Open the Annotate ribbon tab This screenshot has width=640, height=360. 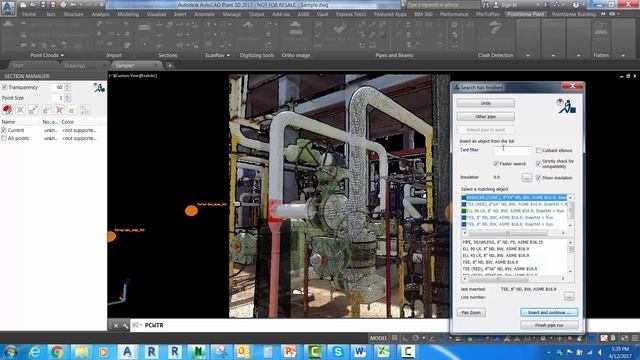coord(204,14)
